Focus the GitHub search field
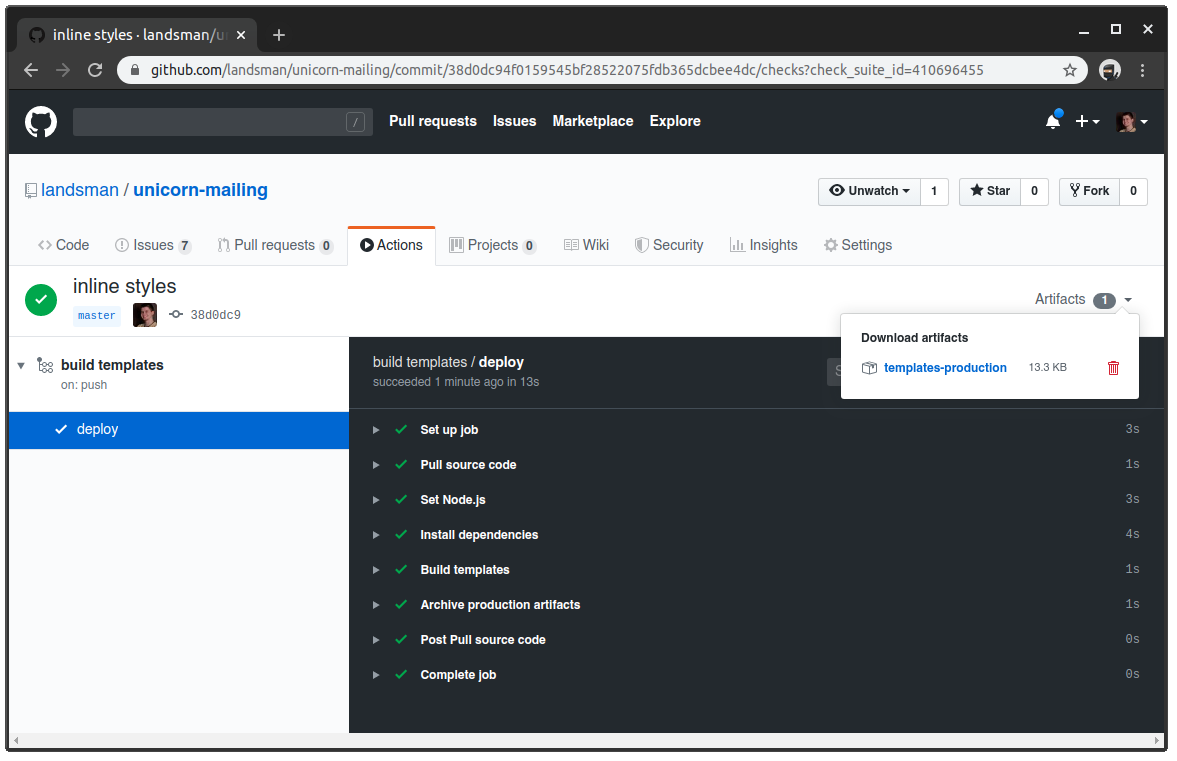The width and height of the screenshot is (1177, 761). (x=222, y=122)
